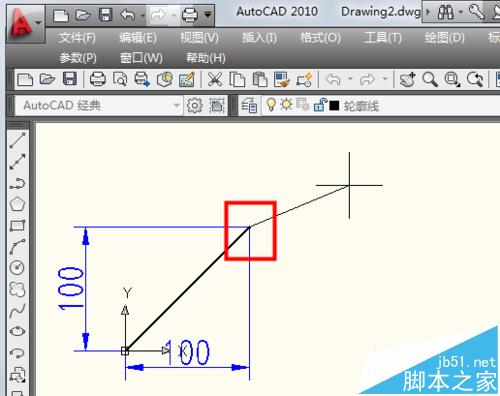500x396 pixels.
Task: Open the AutoCAD application menu button
Action: [25, 23]
